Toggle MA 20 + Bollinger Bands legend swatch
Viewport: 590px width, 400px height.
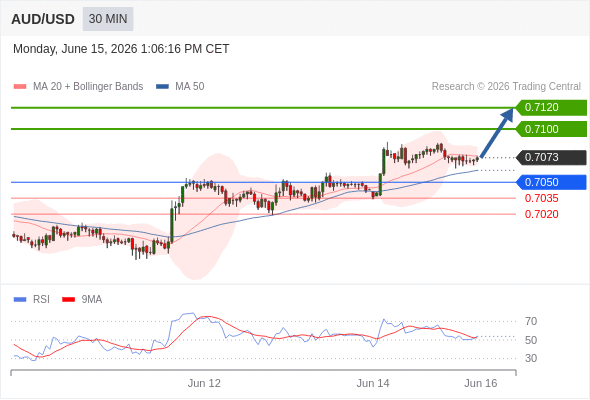tap(20, 87)
